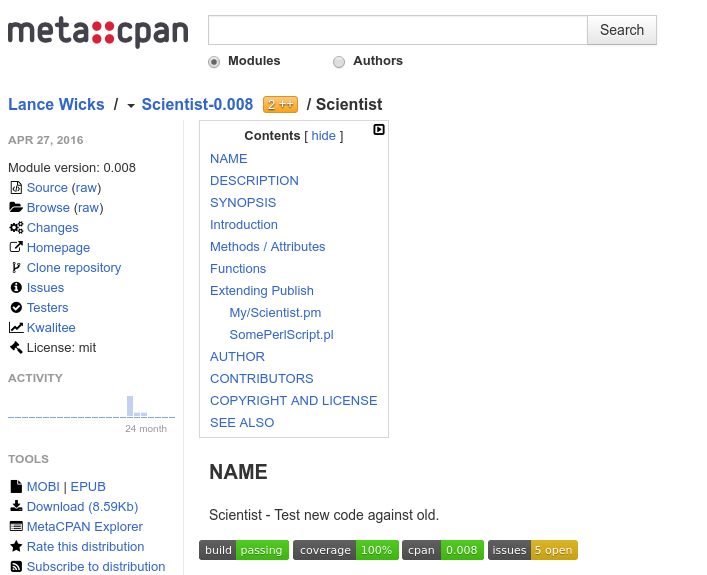Click the Rate distribution star icon
The width and height of the screenshot is (707, 575).
pyautogui.click(x=16, y=546)
